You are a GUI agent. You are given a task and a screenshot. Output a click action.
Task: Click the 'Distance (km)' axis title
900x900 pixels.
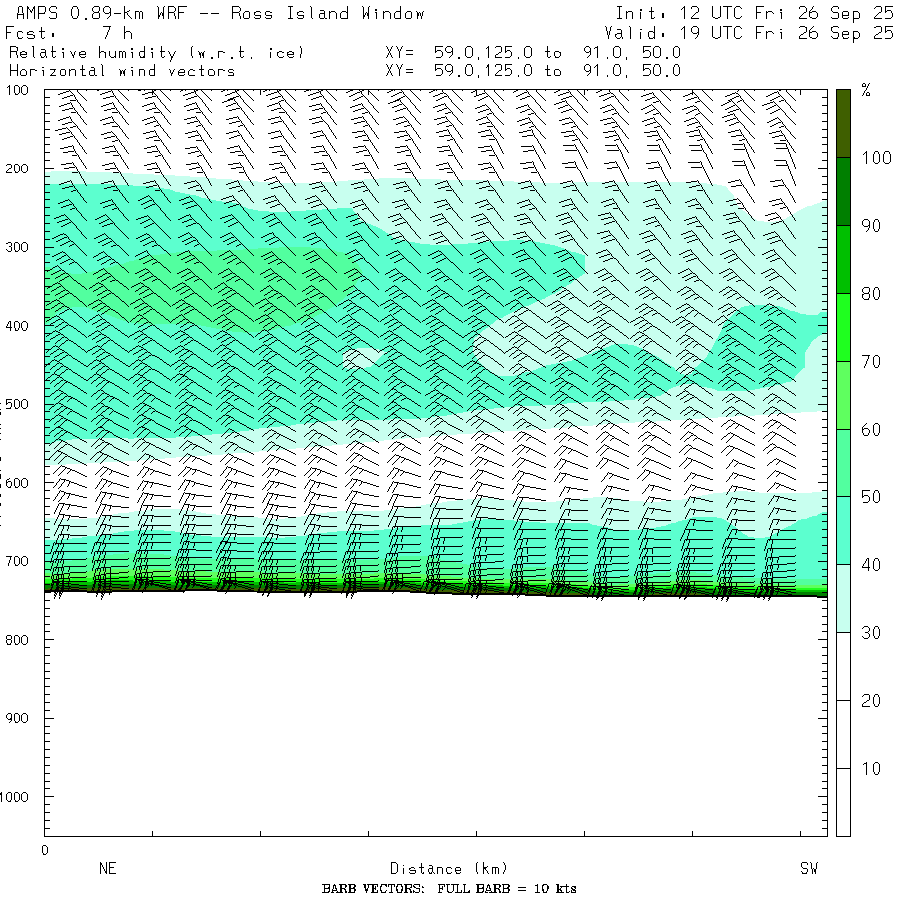tap(449, 868)
